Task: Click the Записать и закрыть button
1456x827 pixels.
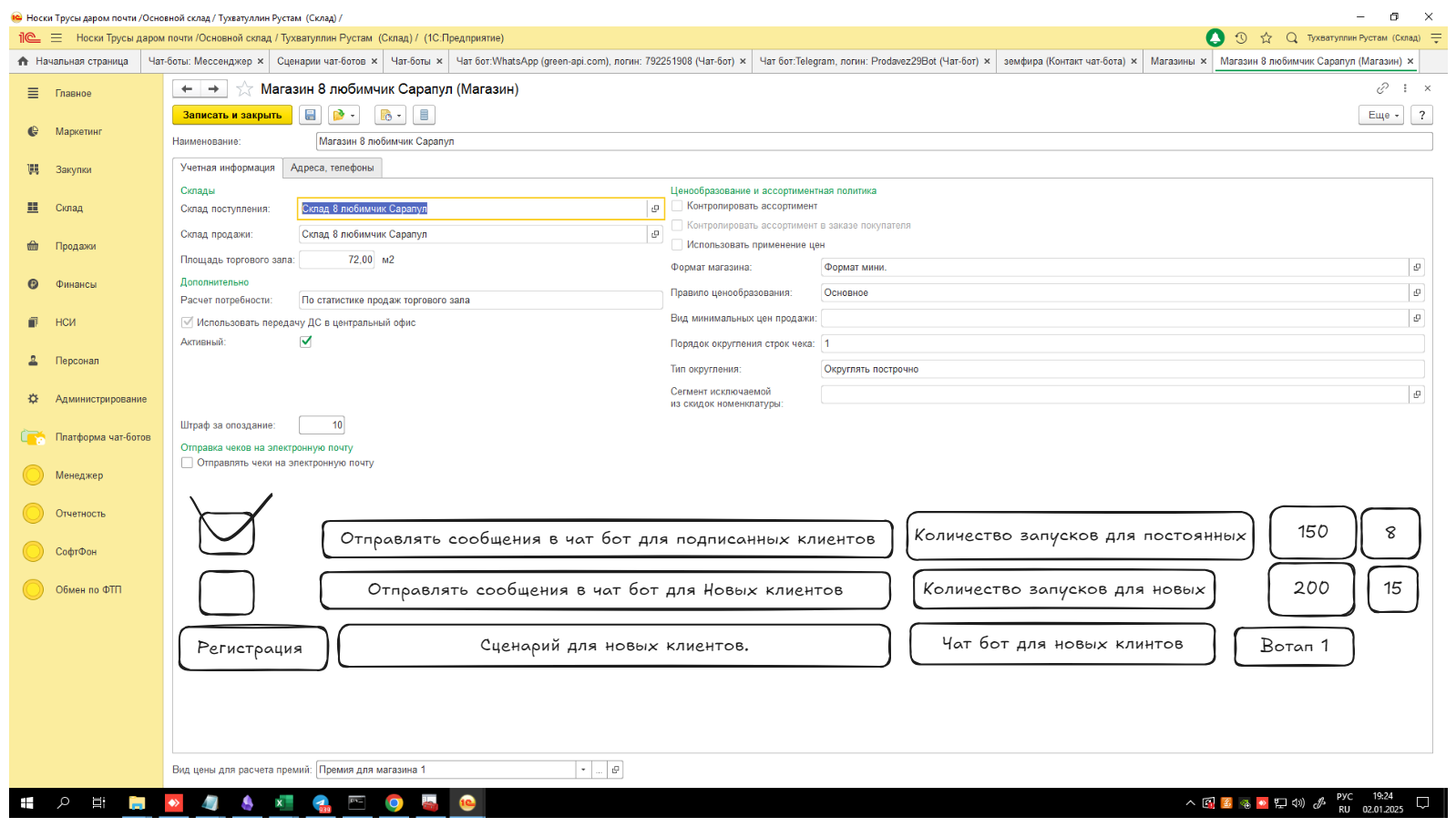Action: (x=232, y=115)
